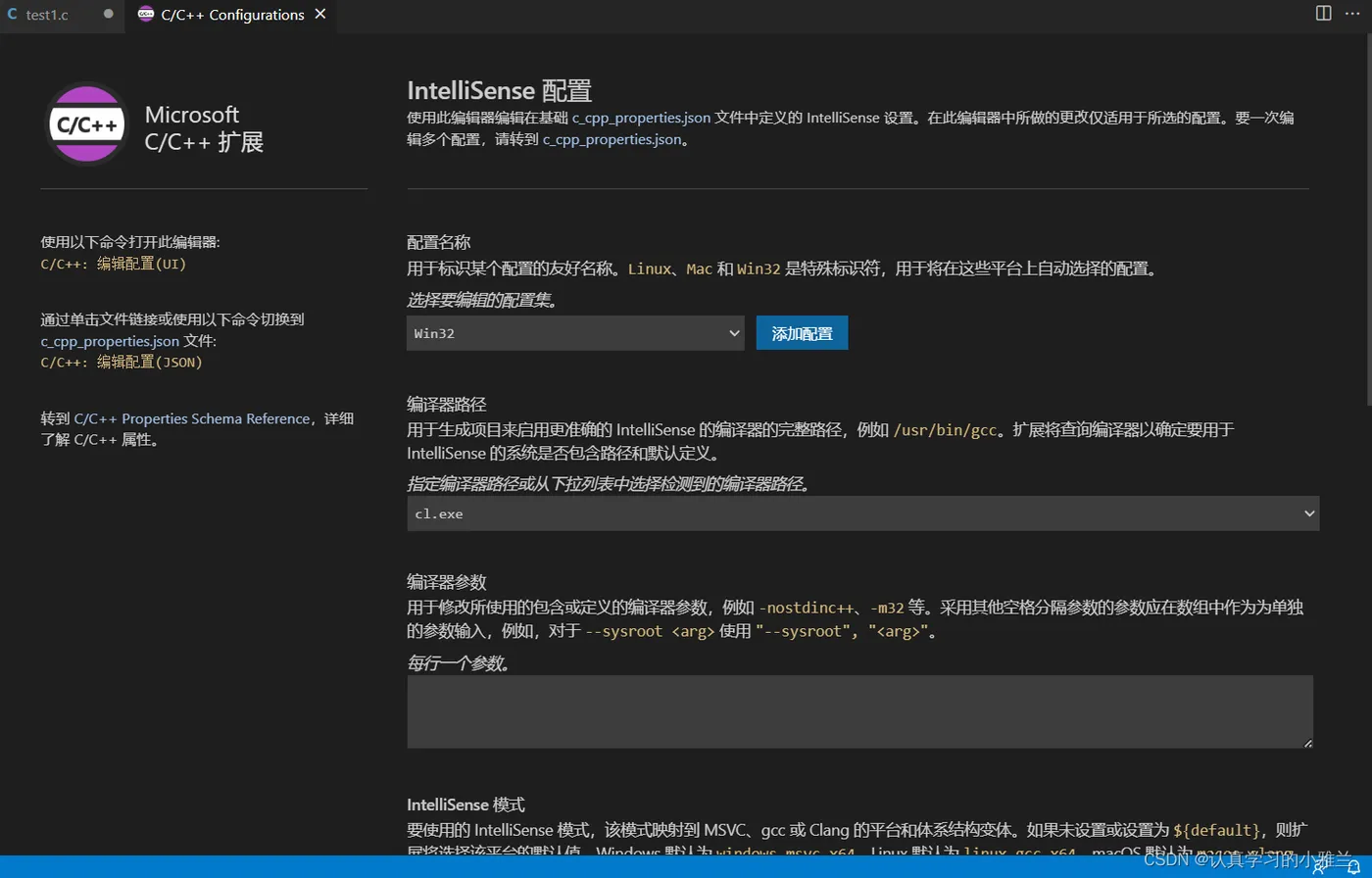Click the '选择要编辑的配置集。' hint text

click(x=481, y=301)
